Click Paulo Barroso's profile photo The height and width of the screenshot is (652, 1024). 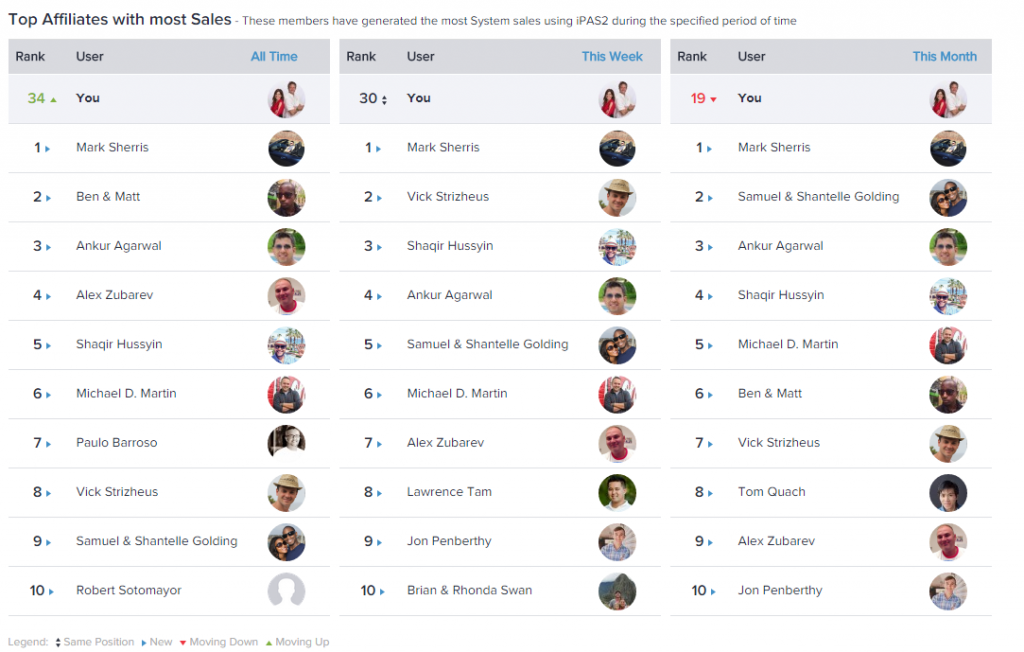[286, 444]
